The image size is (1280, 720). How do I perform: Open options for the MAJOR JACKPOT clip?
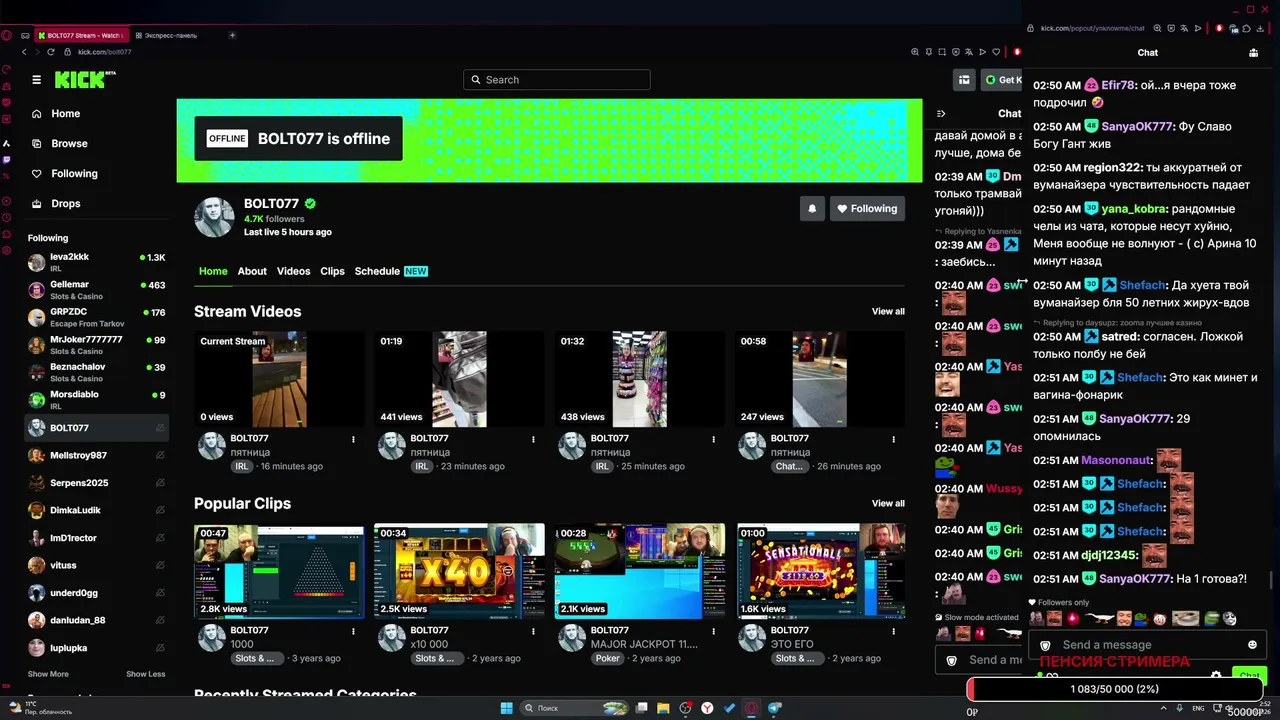713,631
